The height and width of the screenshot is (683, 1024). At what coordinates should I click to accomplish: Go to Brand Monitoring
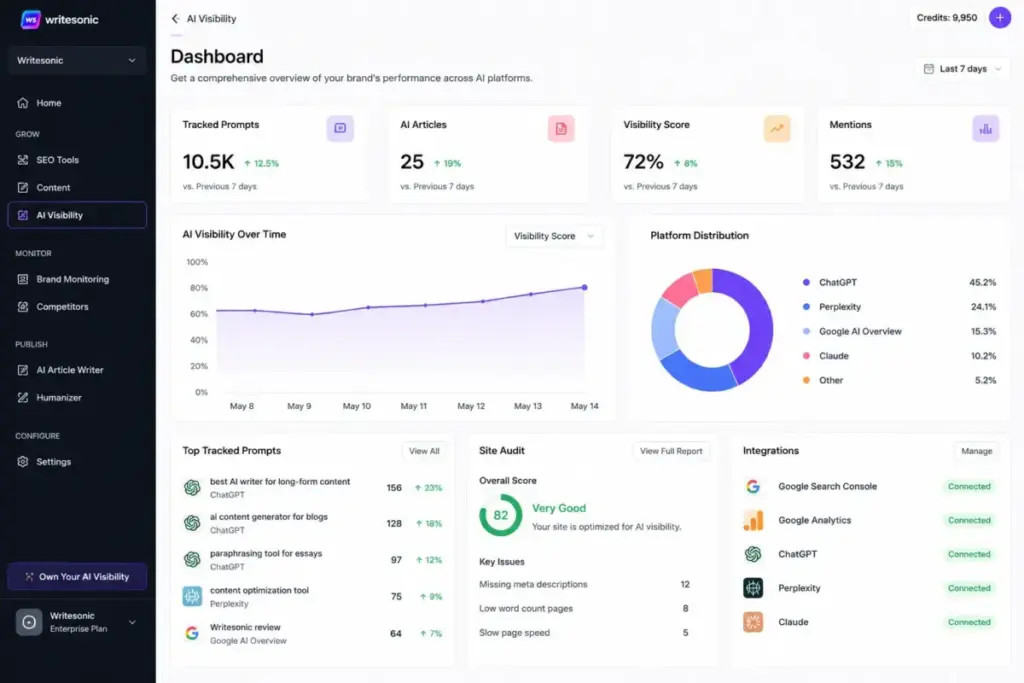point(77,279)
